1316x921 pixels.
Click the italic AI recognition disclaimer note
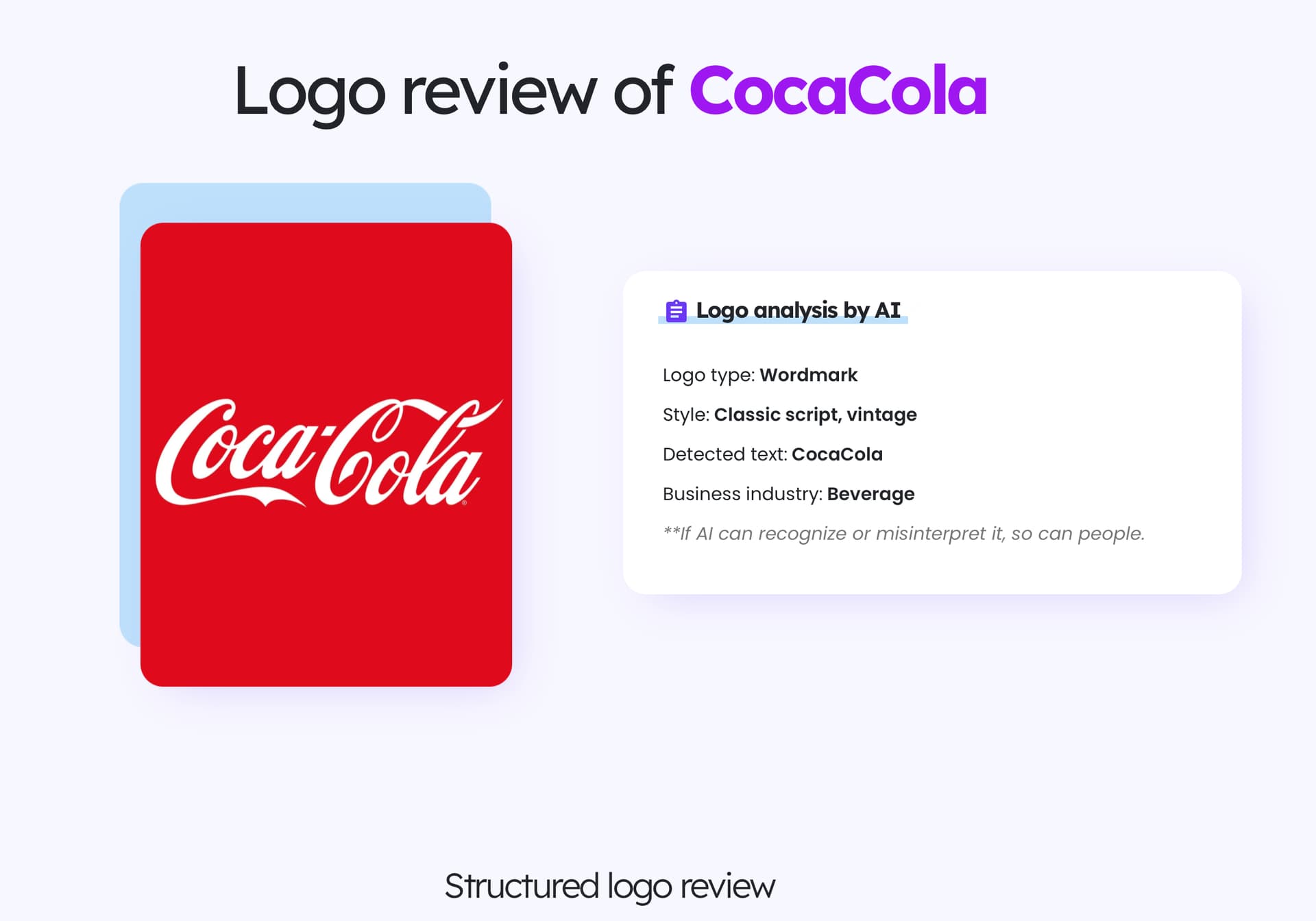tap(903, 533)
